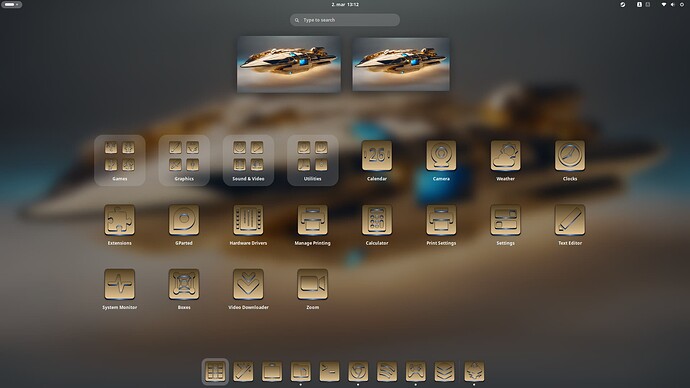
Task: Click the Type to search field
Action: point(345,20)
